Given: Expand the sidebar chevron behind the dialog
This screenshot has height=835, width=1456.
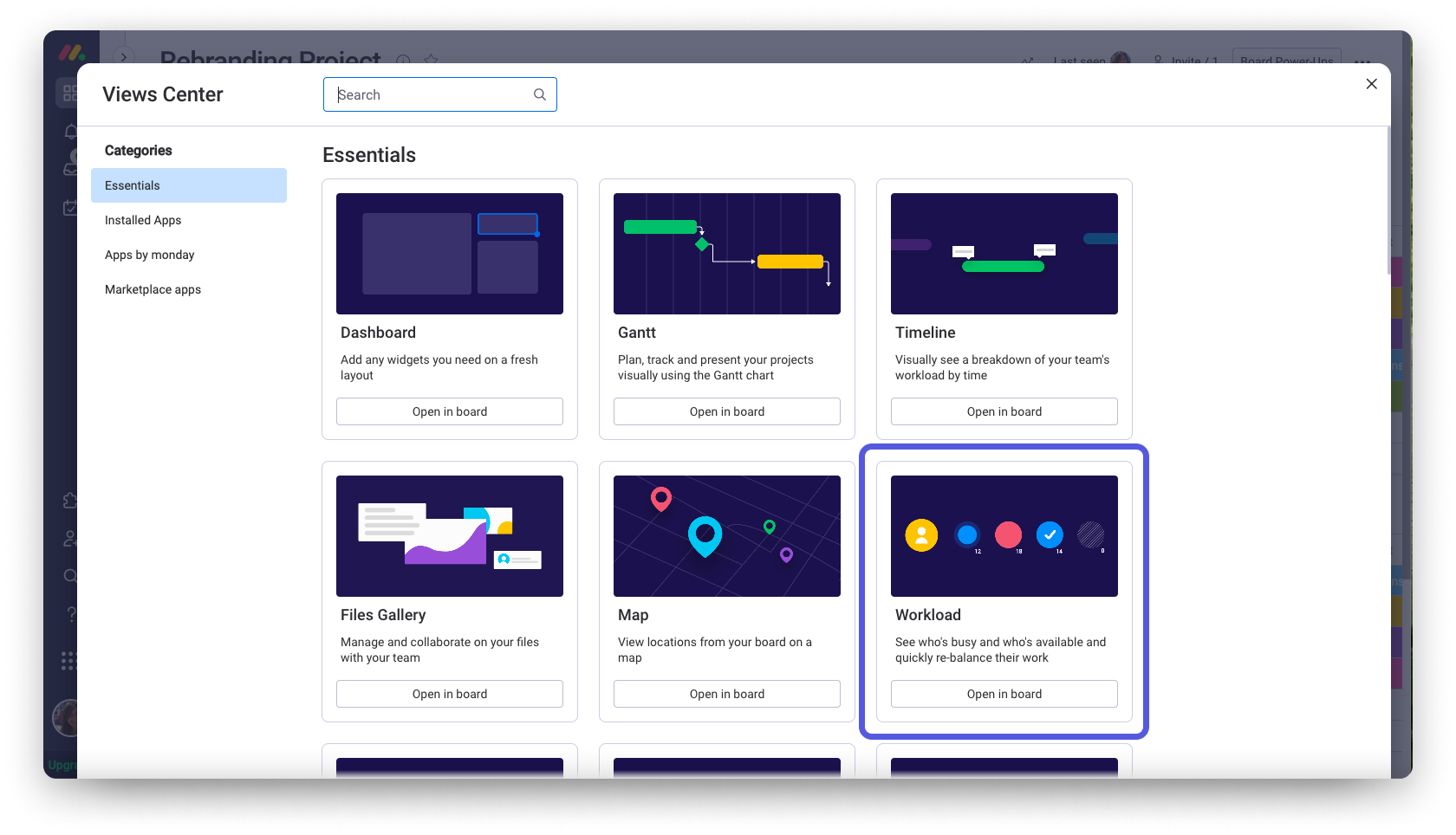Looking at the screenshot, I should pyautogui.click(x=124, y=57).
